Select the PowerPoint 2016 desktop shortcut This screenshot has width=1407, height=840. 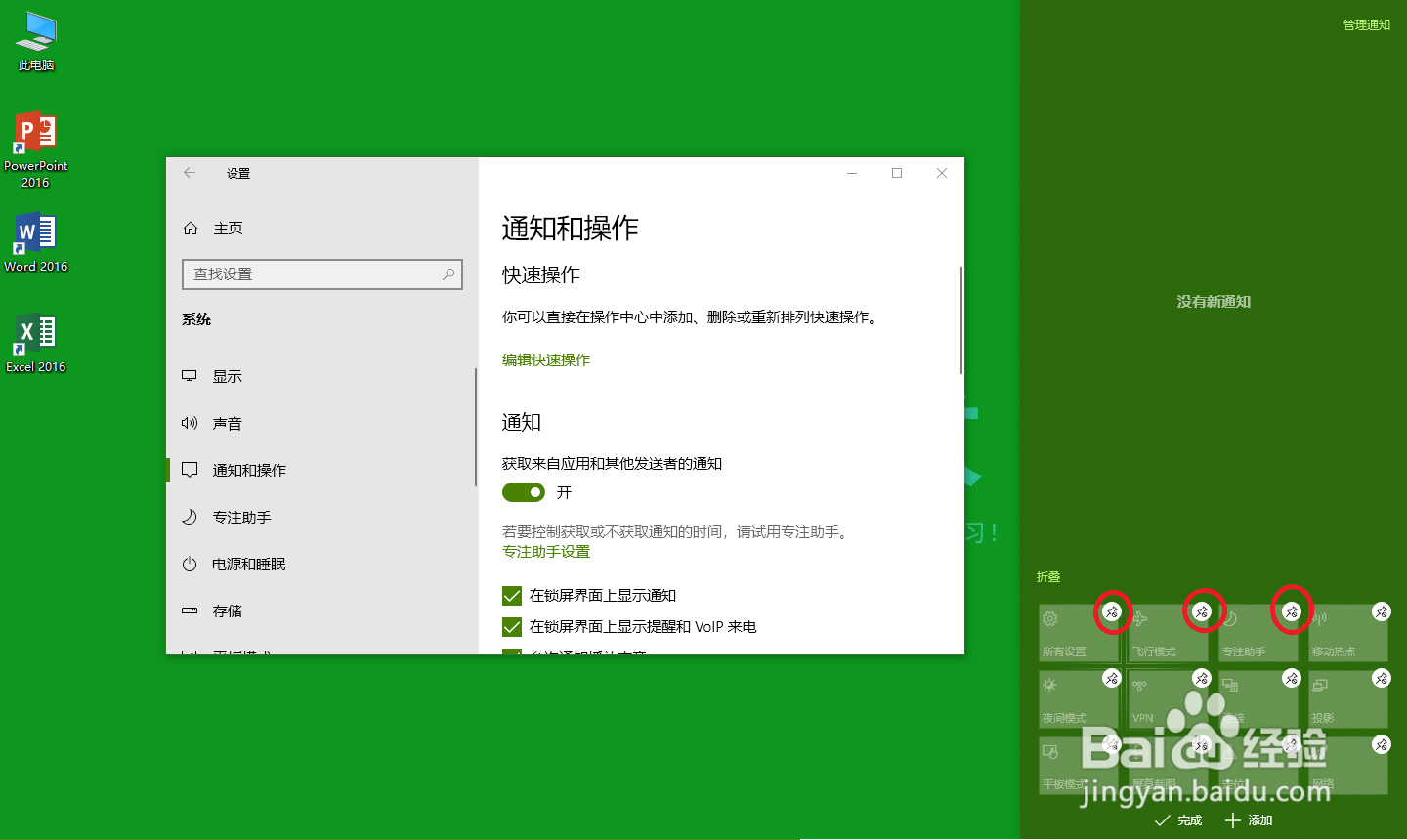tap(36, 149)
